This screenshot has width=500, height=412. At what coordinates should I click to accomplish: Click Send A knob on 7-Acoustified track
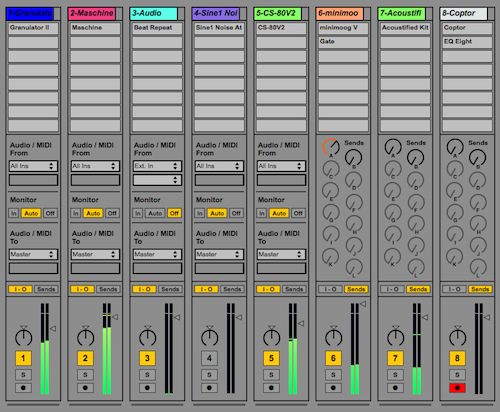(393, 147)
